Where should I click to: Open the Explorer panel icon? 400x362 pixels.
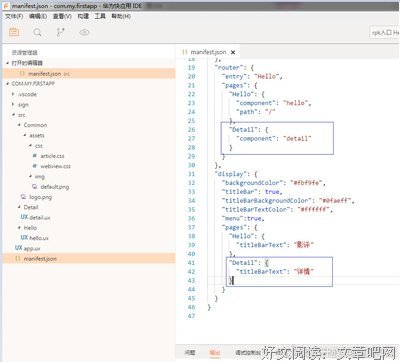pos(14,32)
